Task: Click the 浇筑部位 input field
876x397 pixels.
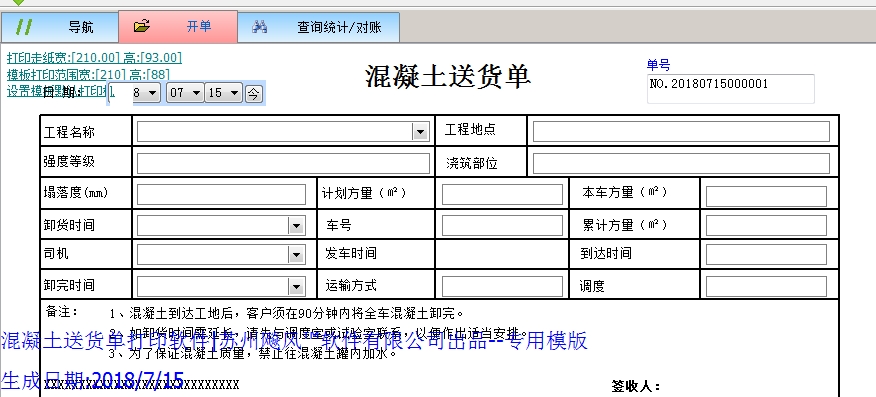Action: pos(681,164)
